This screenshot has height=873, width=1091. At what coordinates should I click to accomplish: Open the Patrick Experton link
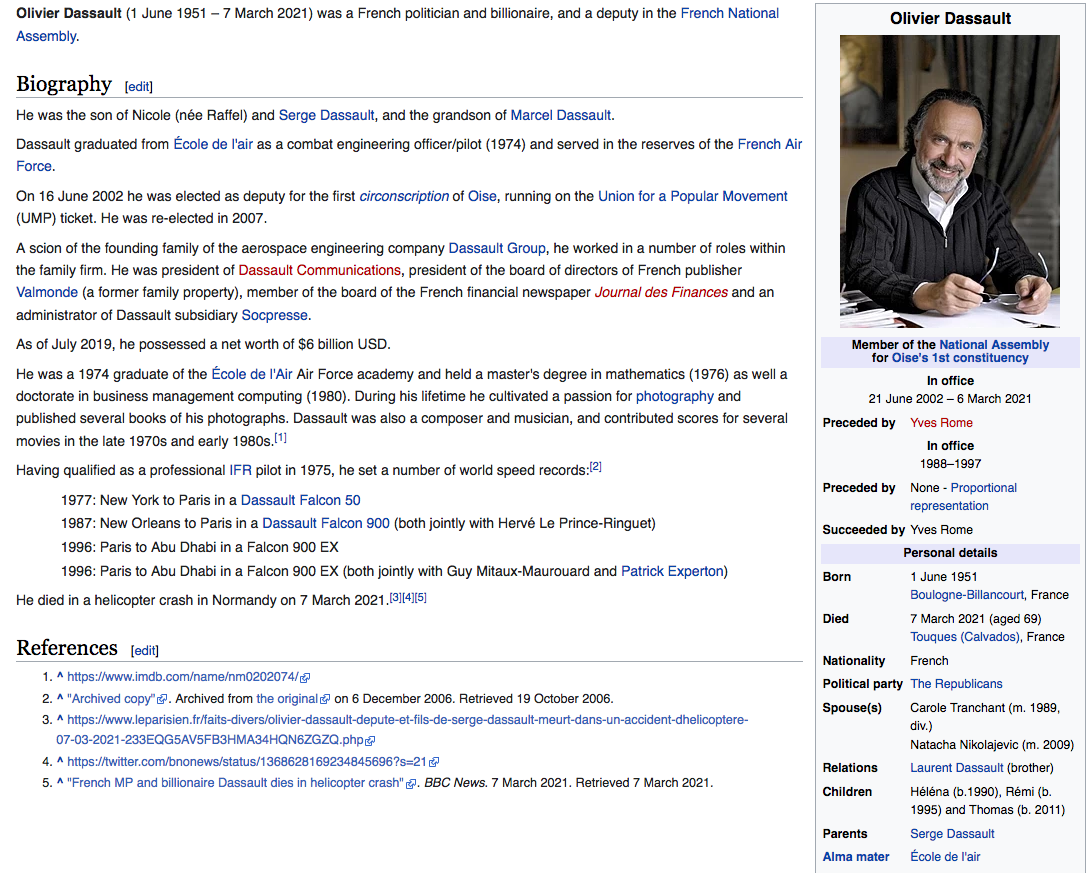tap(672, 572)
